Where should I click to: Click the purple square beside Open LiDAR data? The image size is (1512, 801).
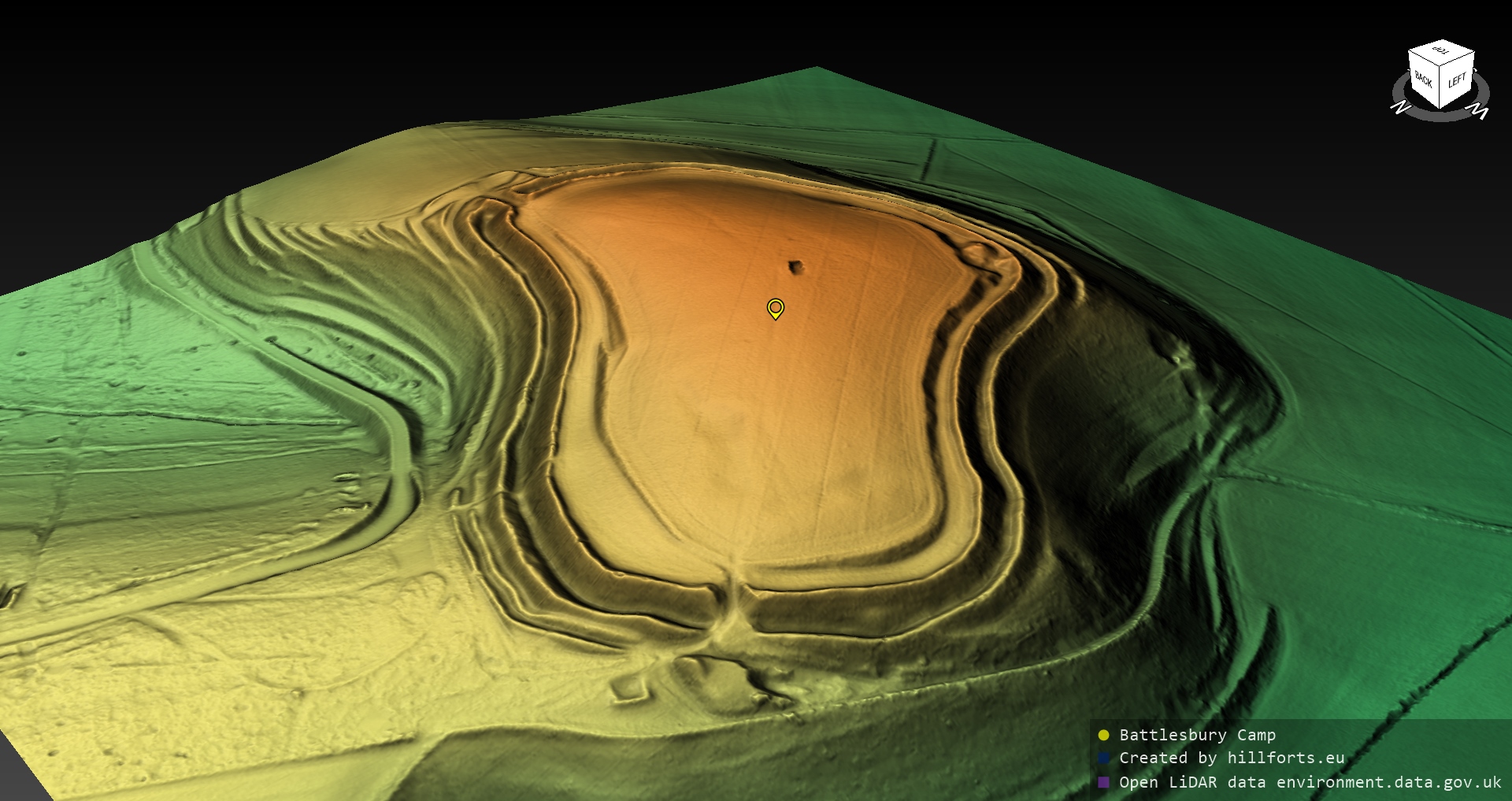tap(1103, 782)
